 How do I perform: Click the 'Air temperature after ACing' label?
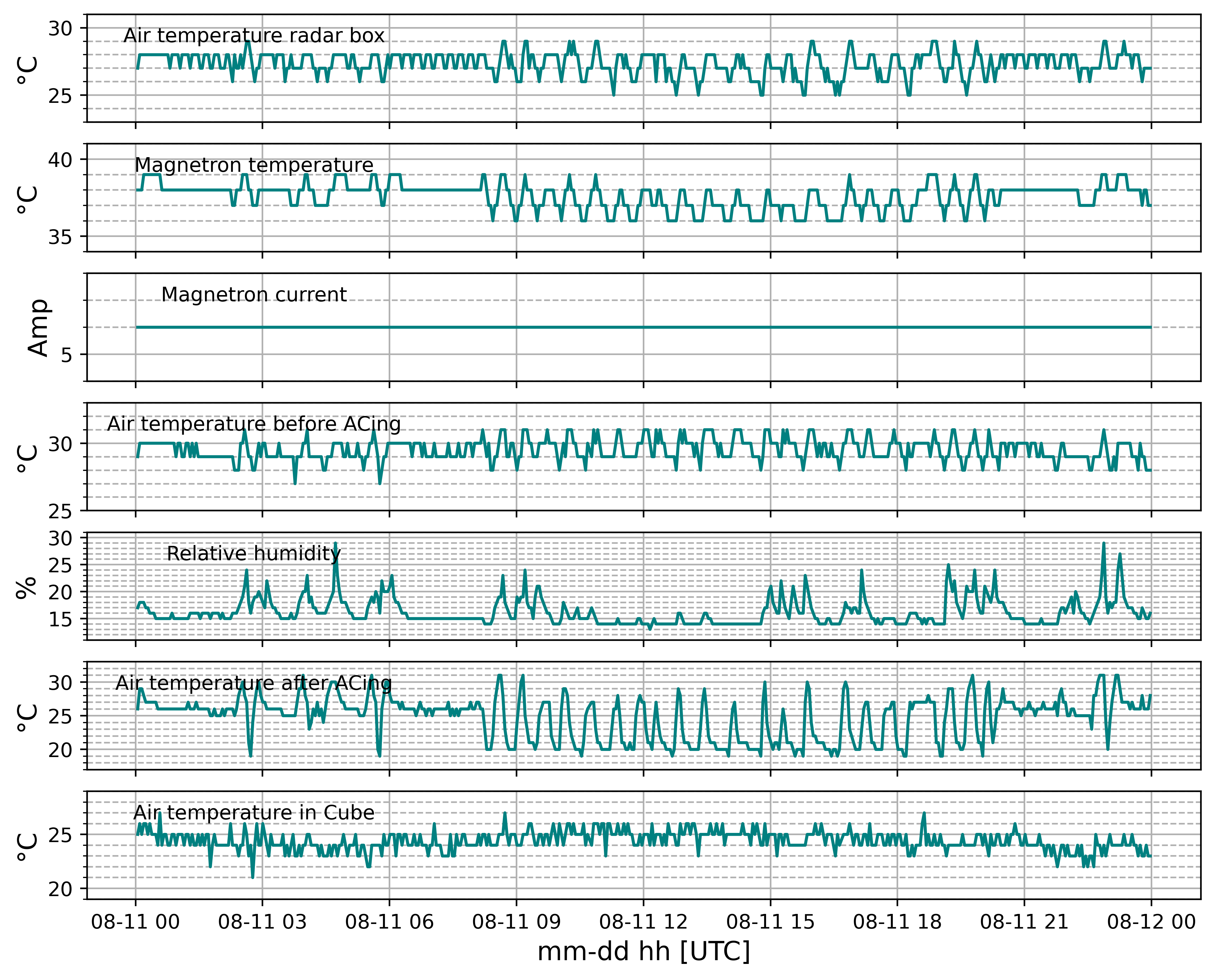coord(254,683)
